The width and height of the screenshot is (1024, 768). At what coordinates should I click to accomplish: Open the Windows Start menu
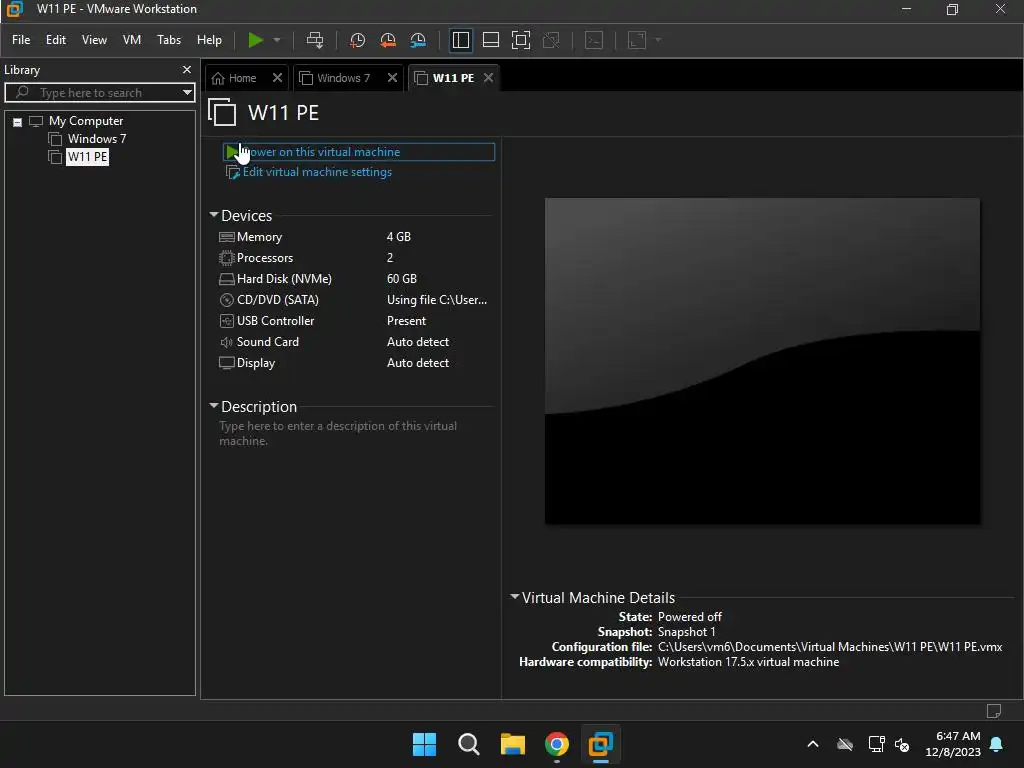point(424,744)
